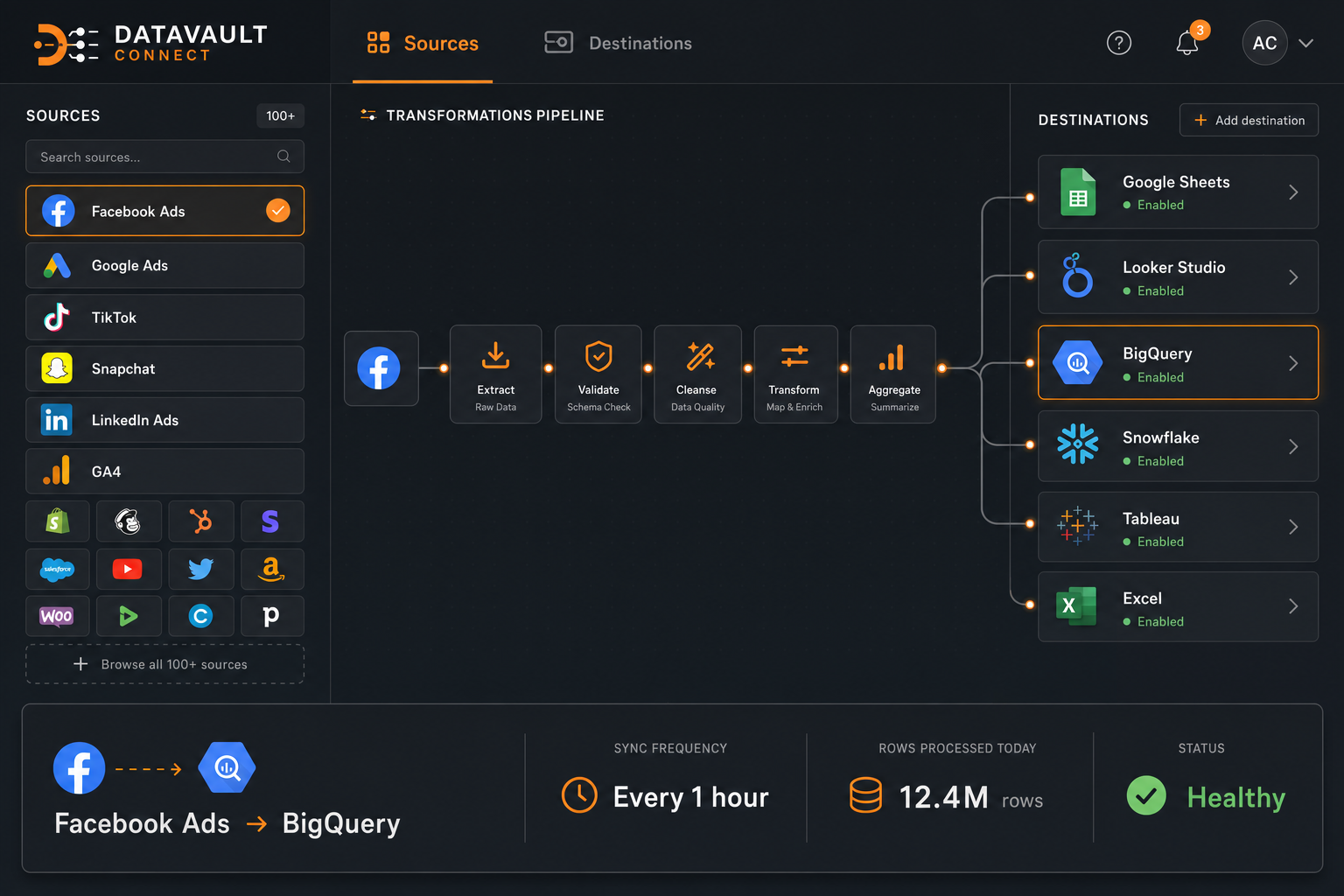Select the Facebook Ads source
The height and width of the screenshot is (896, 1344).
click(164, 211)
